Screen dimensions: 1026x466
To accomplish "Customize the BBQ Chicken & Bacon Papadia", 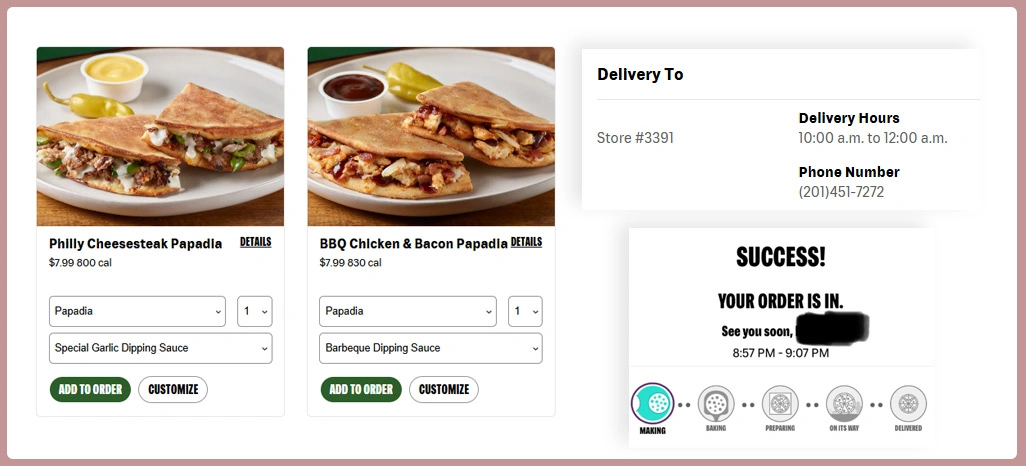I will pyautogui.click(x=444, y=389).
